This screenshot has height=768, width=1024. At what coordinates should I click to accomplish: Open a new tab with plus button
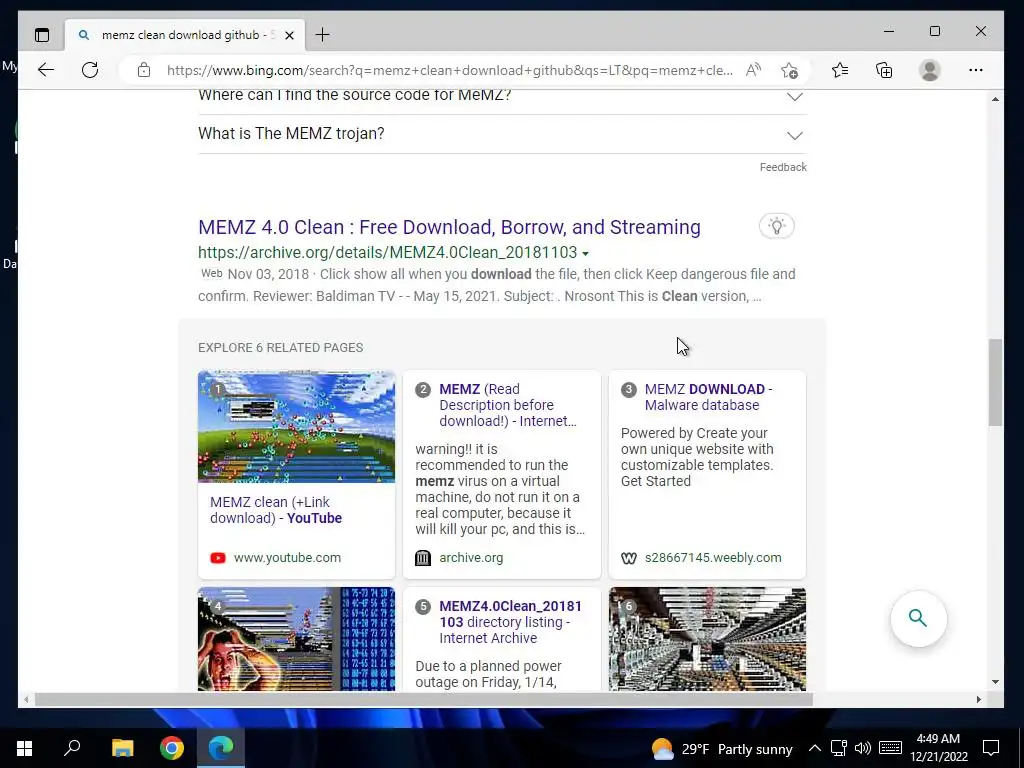coord(323,35)
